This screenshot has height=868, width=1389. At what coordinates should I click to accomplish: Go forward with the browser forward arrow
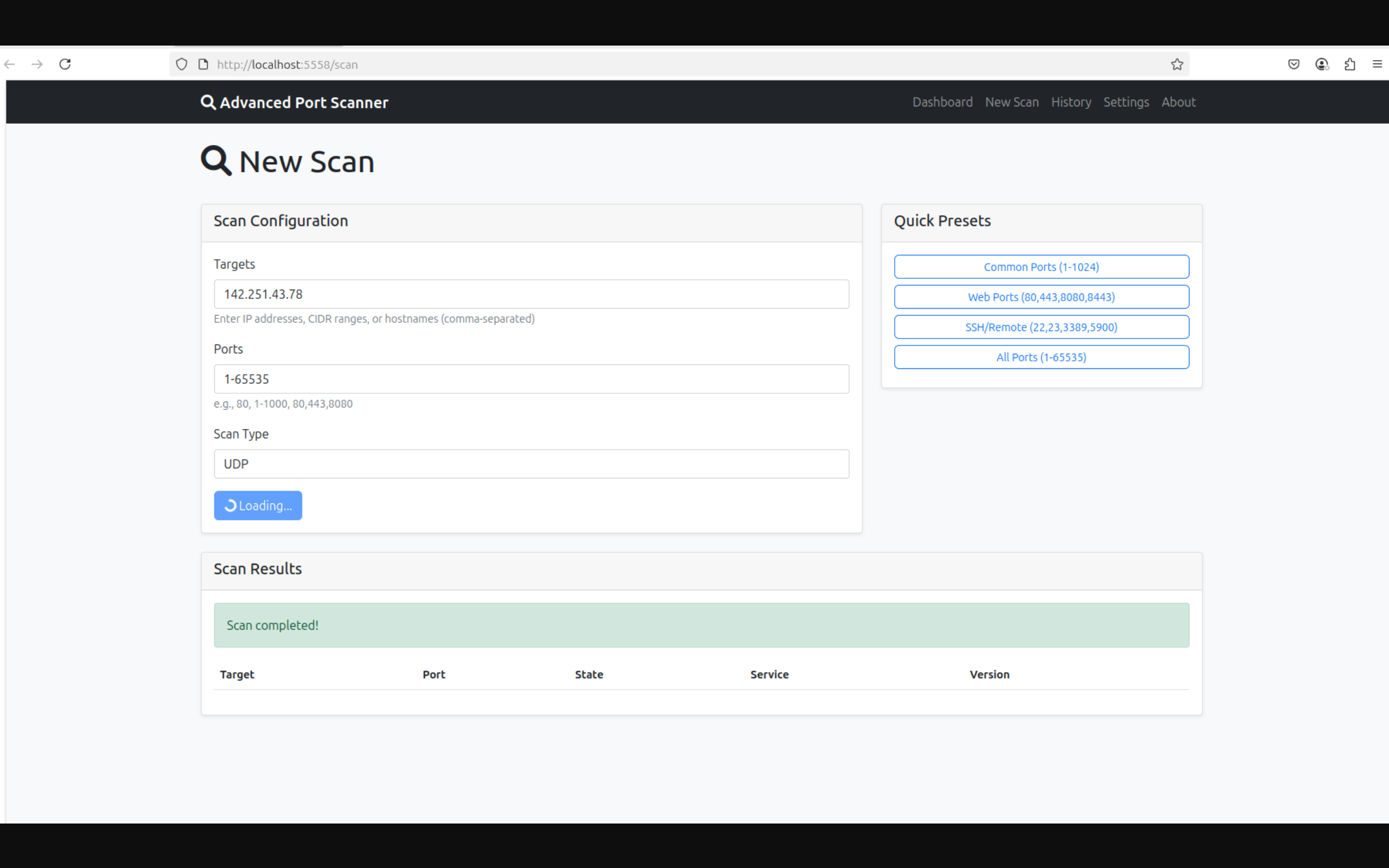coord(37,65)
